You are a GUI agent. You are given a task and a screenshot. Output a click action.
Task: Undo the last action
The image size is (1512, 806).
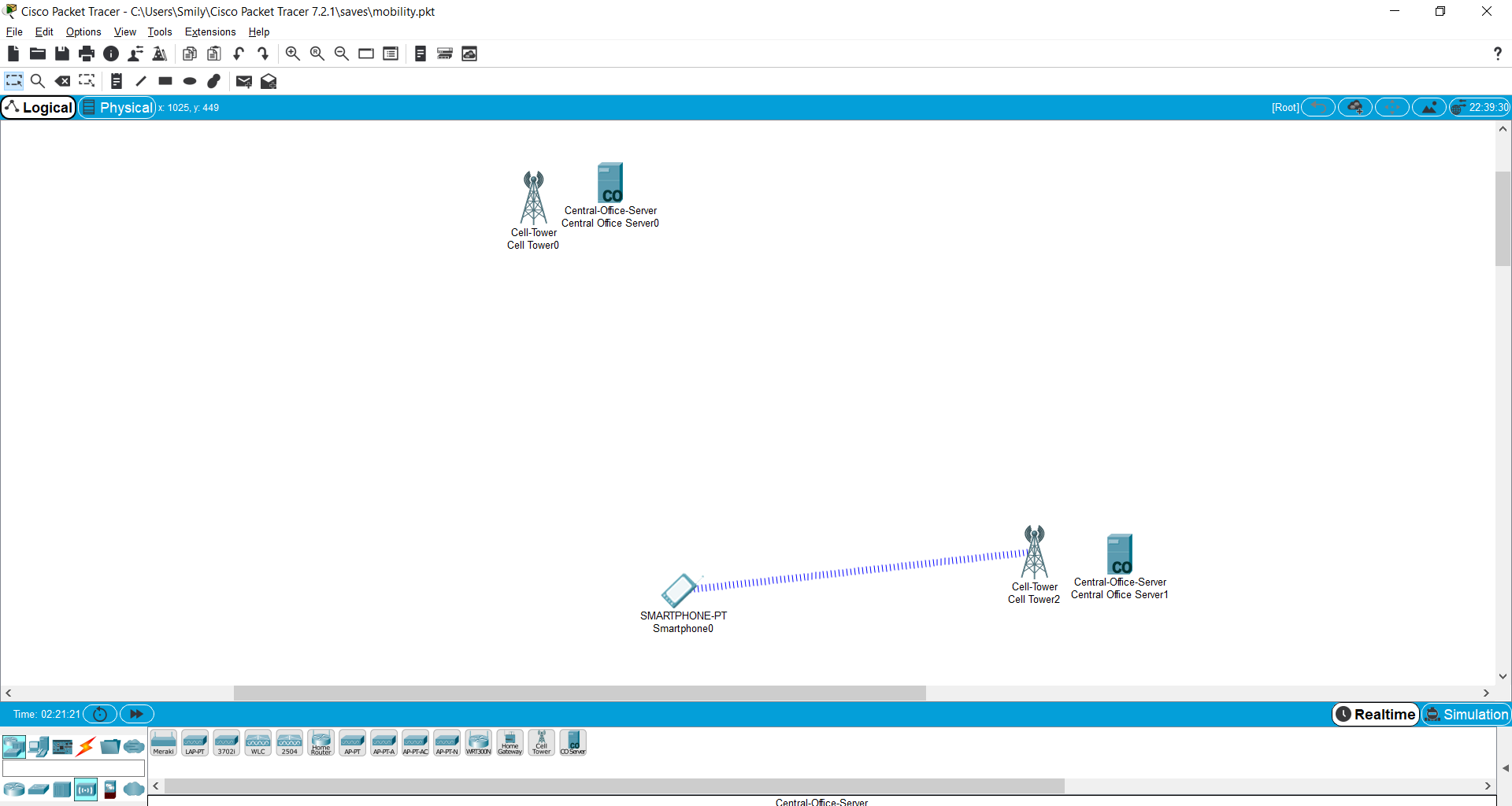239,54
